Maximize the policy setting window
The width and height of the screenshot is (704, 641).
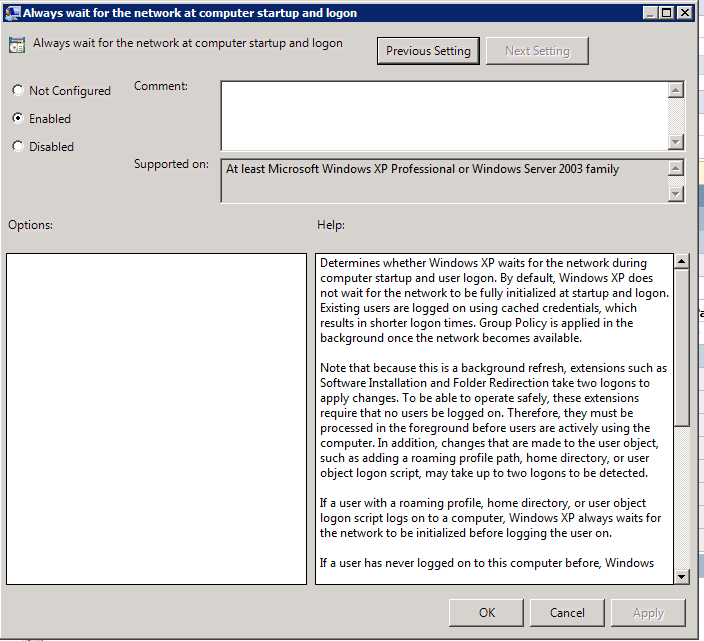point(665,13)
